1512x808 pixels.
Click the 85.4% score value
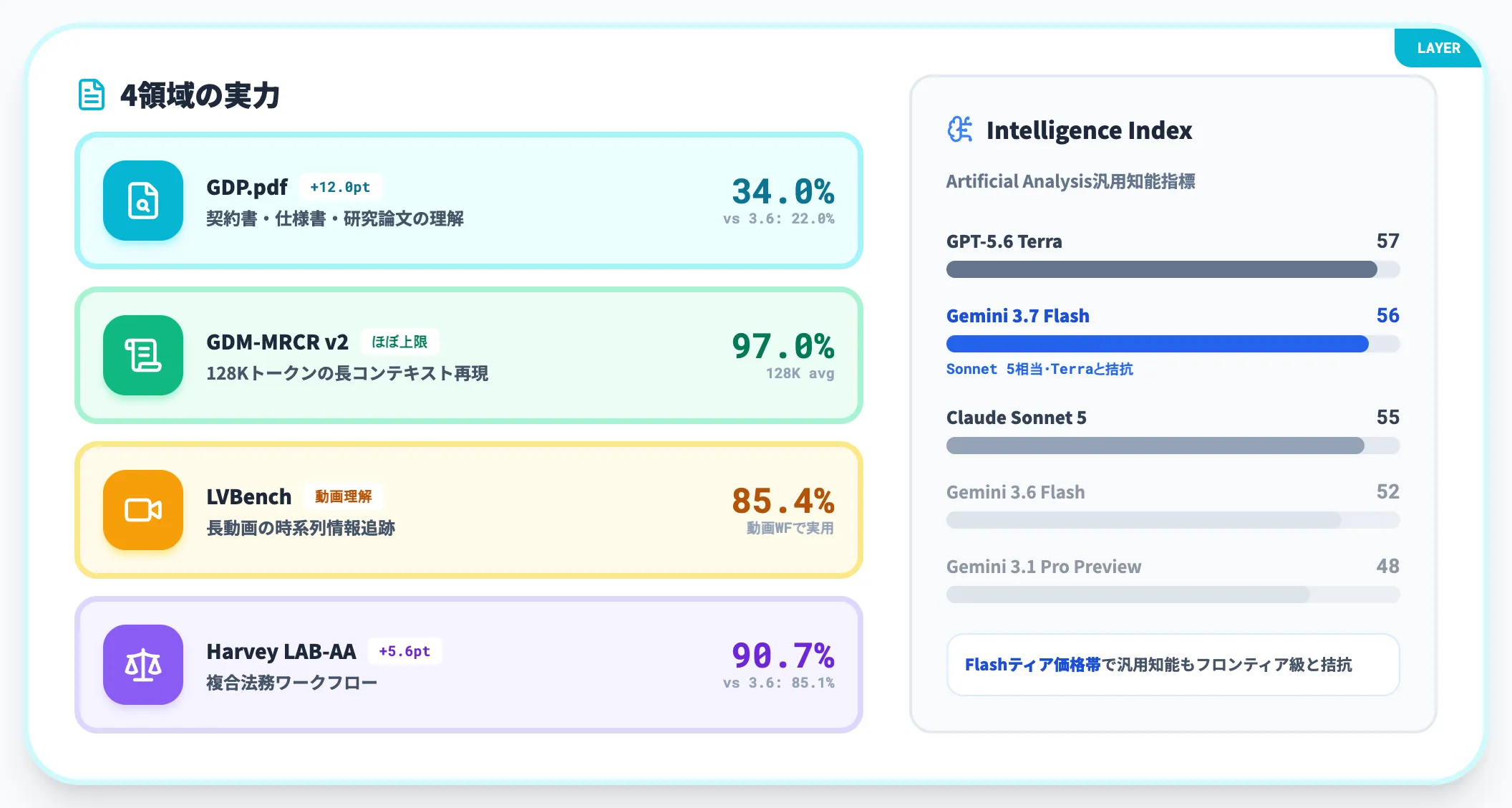coord(782,501)
